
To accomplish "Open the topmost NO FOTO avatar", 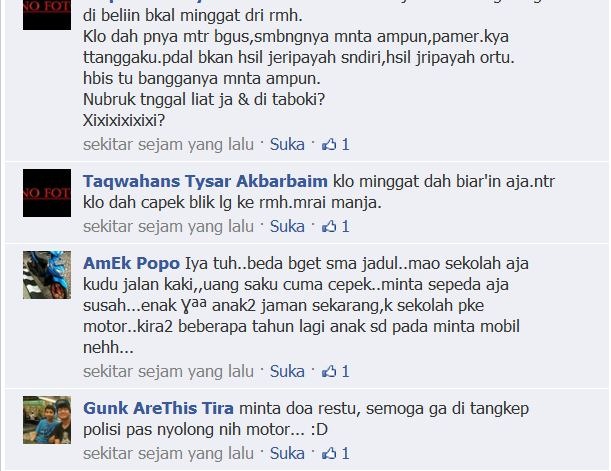I will (x=47, y=15).
